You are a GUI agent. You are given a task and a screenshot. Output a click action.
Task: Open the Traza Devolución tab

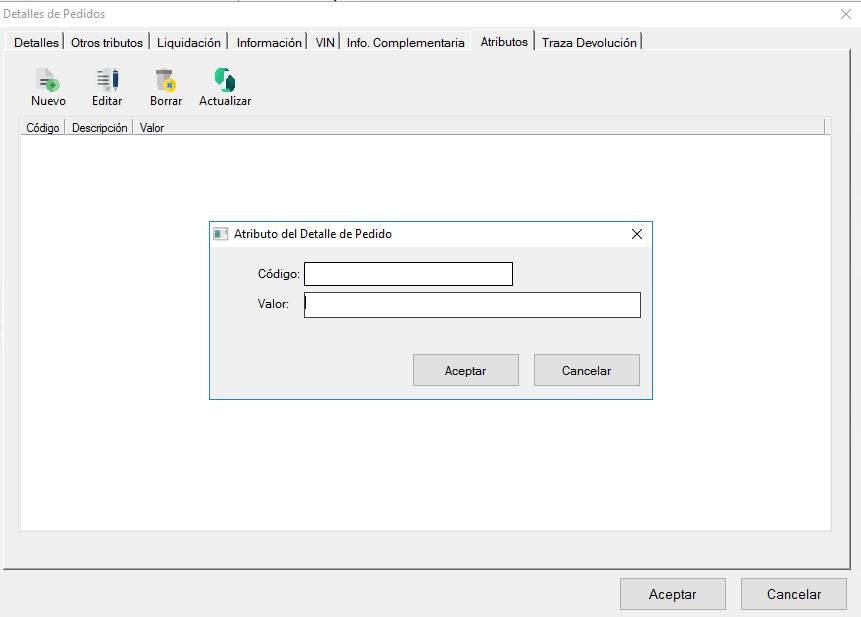point(589,43)
